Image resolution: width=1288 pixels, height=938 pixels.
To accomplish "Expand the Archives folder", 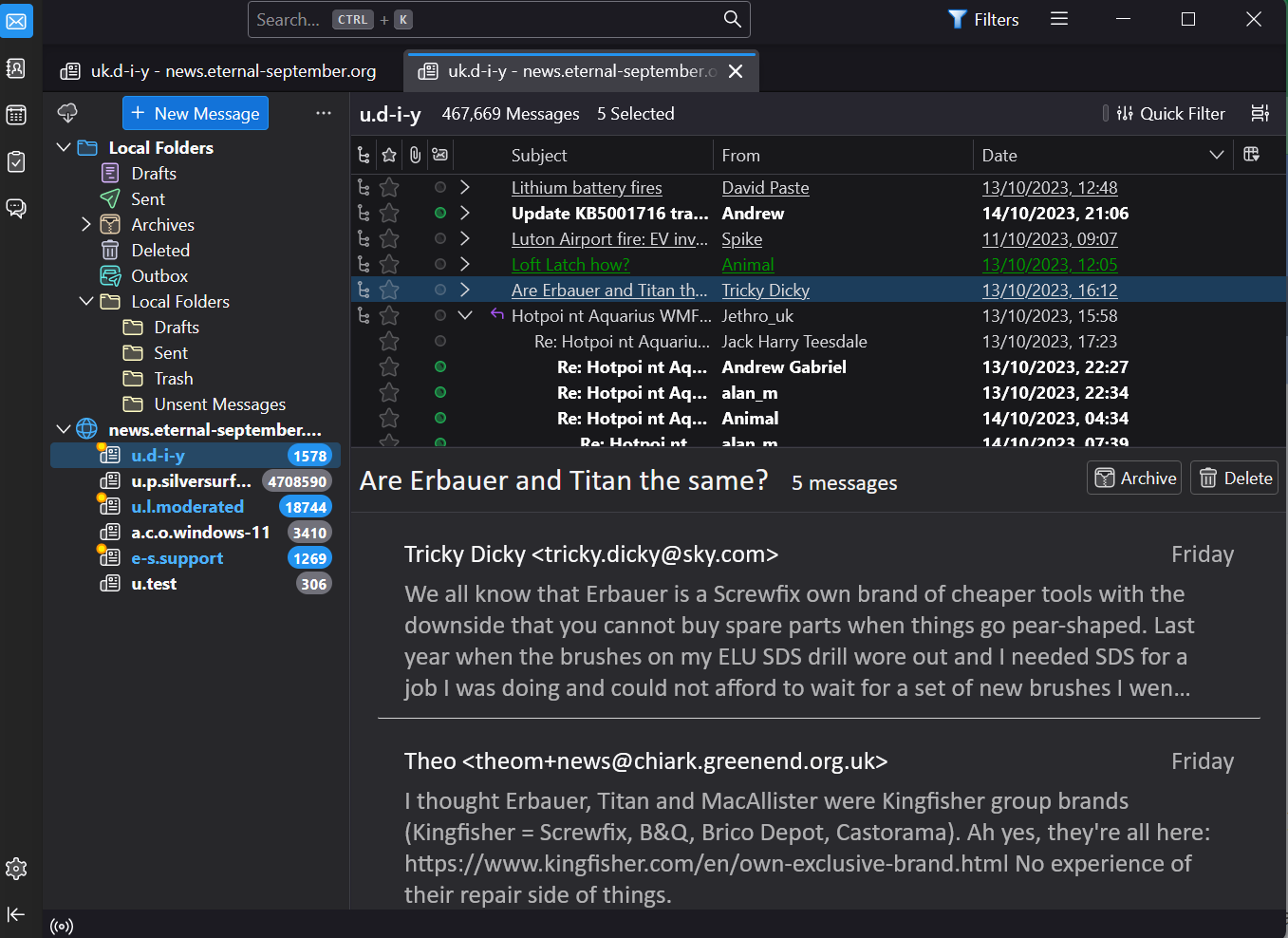I will [x=86, y=225].
